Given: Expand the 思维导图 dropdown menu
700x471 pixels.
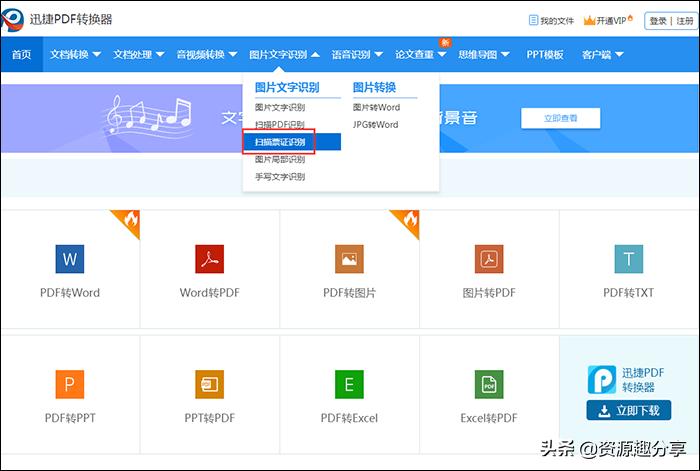Looking at the screenshot, I should [484, 54].
